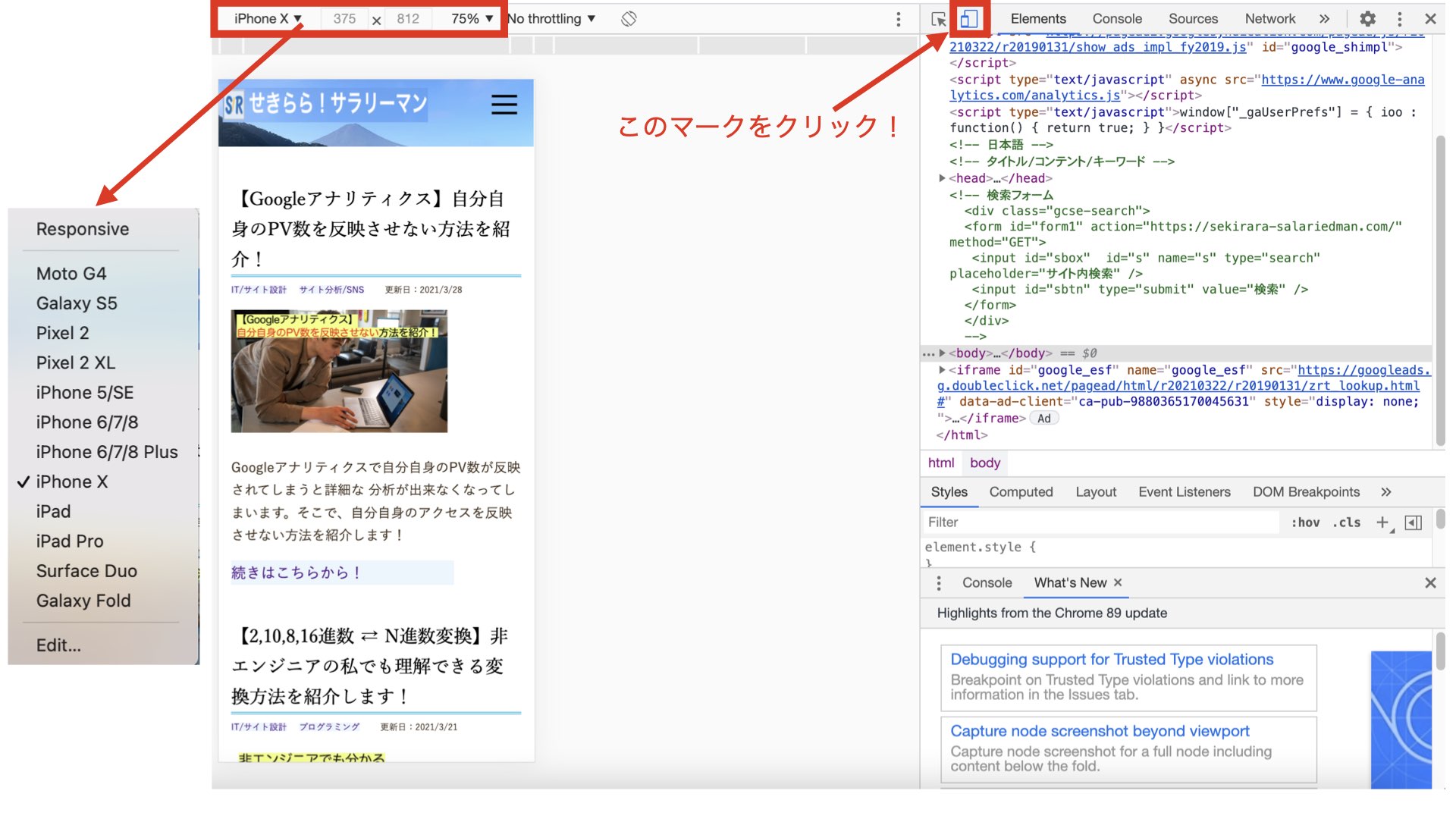The image size is (1456, 819).
Task: Open the Googleアナリティクス article title
Action: click(372, 229)
